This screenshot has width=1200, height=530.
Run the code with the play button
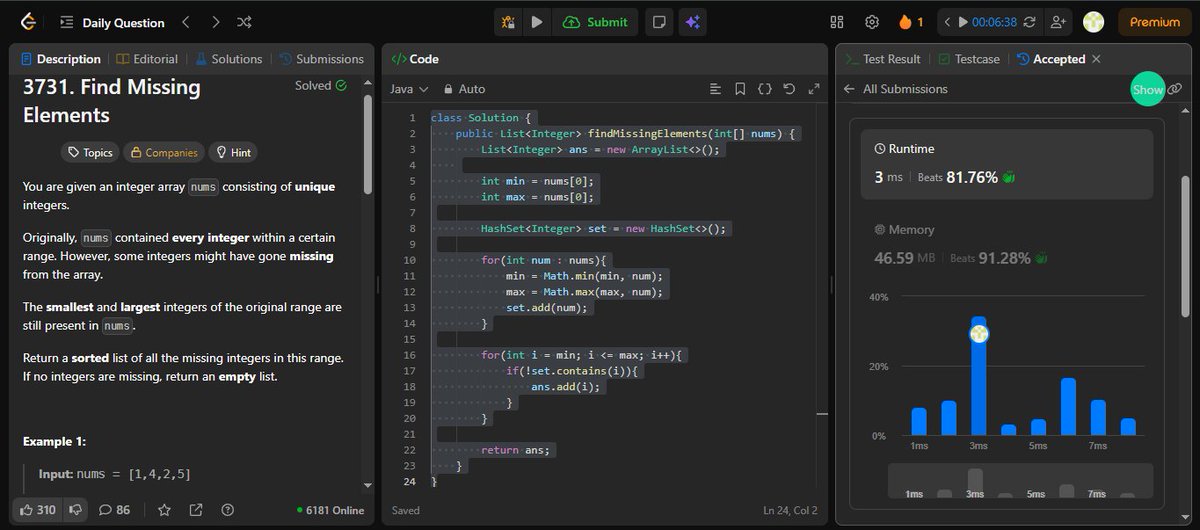537,22
